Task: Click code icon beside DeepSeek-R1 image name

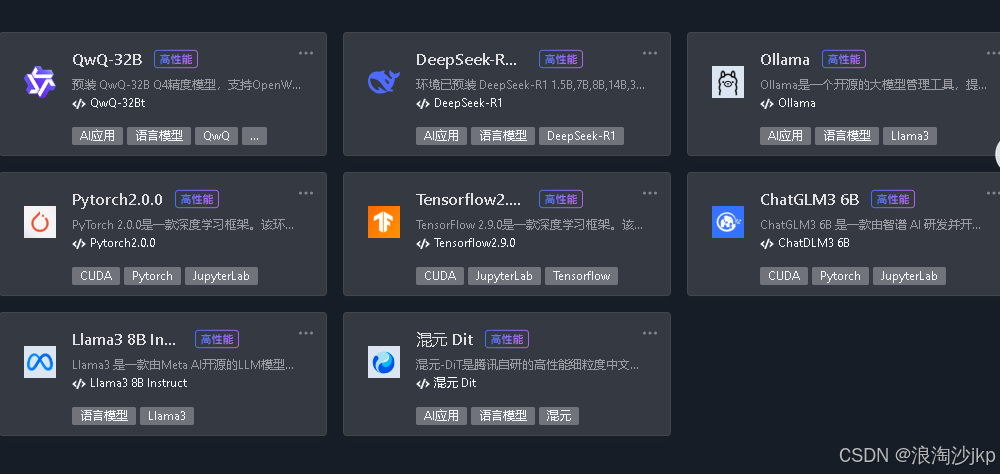Action: click(x=423, y=103)
